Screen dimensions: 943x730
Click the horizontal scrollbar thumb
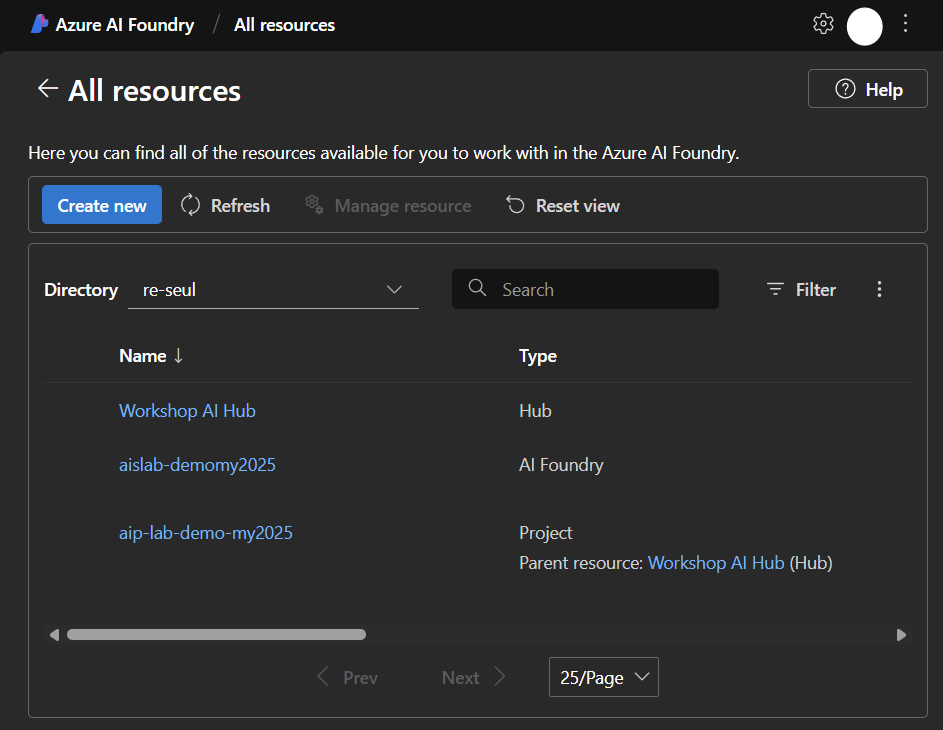click(217, 635)
